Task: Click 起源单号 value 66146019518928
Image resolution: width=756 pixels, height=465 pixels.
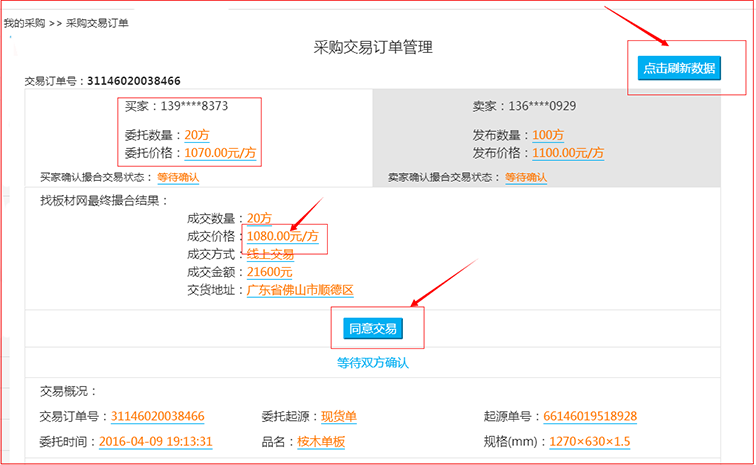Action: [590, 416]
